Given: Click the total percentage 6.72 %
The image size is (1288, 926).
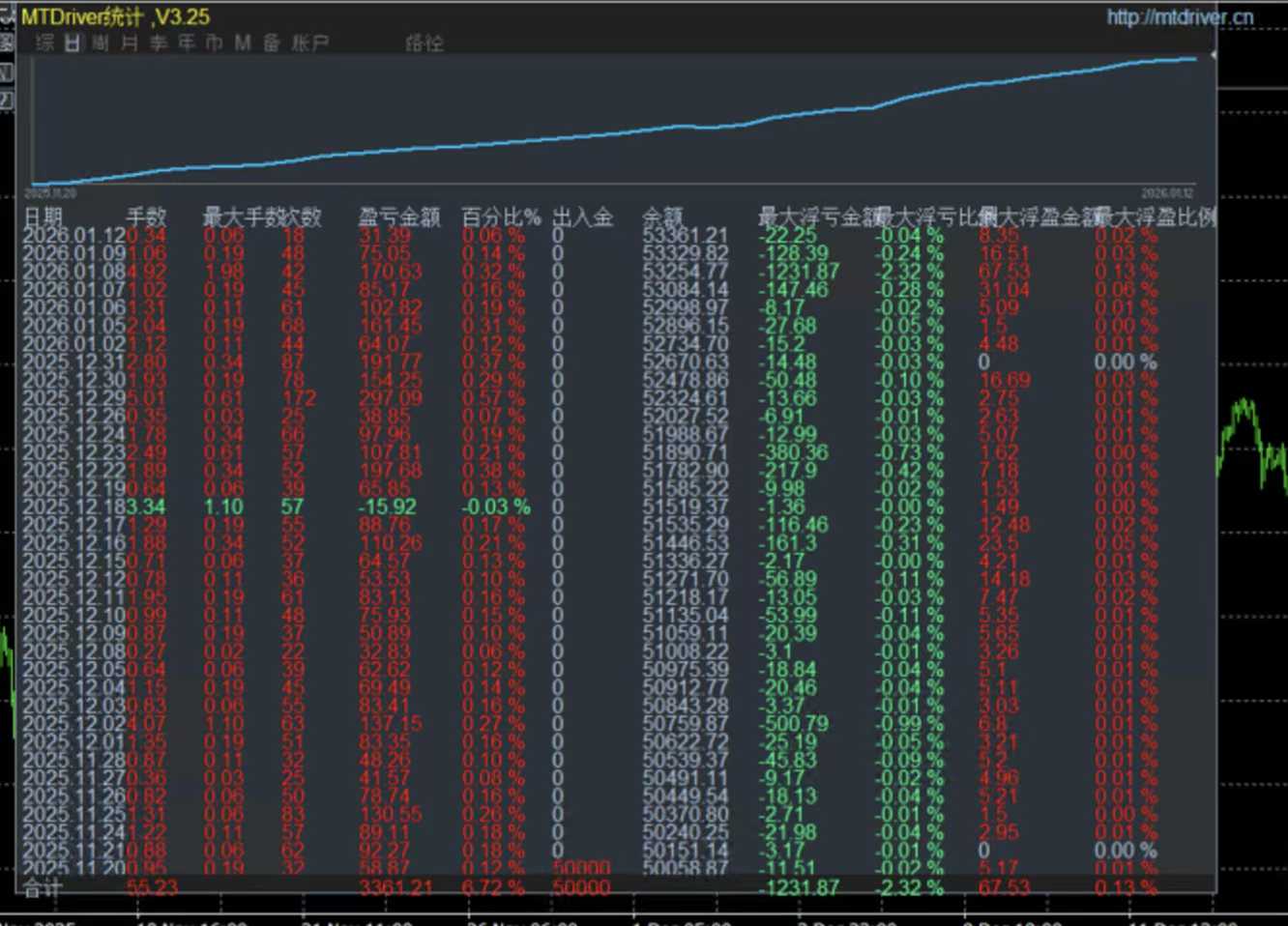Looking at the screenshot, I should pyautogui.click(x=493, y=887).
